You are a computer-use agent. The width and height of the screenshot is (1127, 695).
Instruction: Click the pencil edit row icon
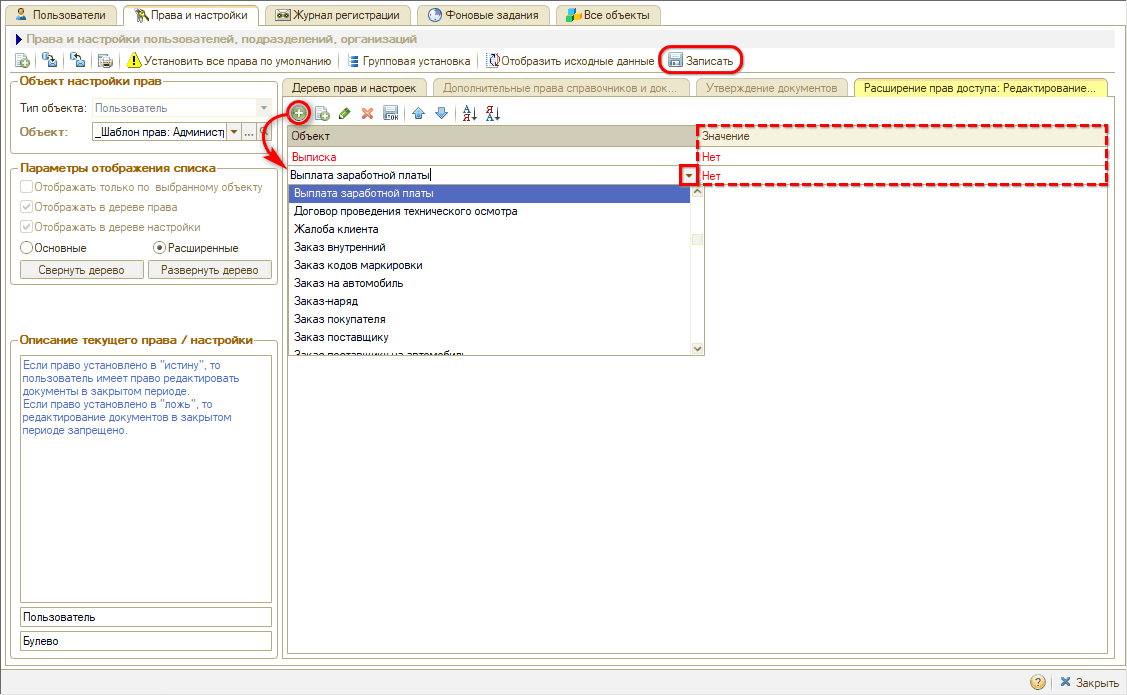pyautogui.click(x=345, y=114)
